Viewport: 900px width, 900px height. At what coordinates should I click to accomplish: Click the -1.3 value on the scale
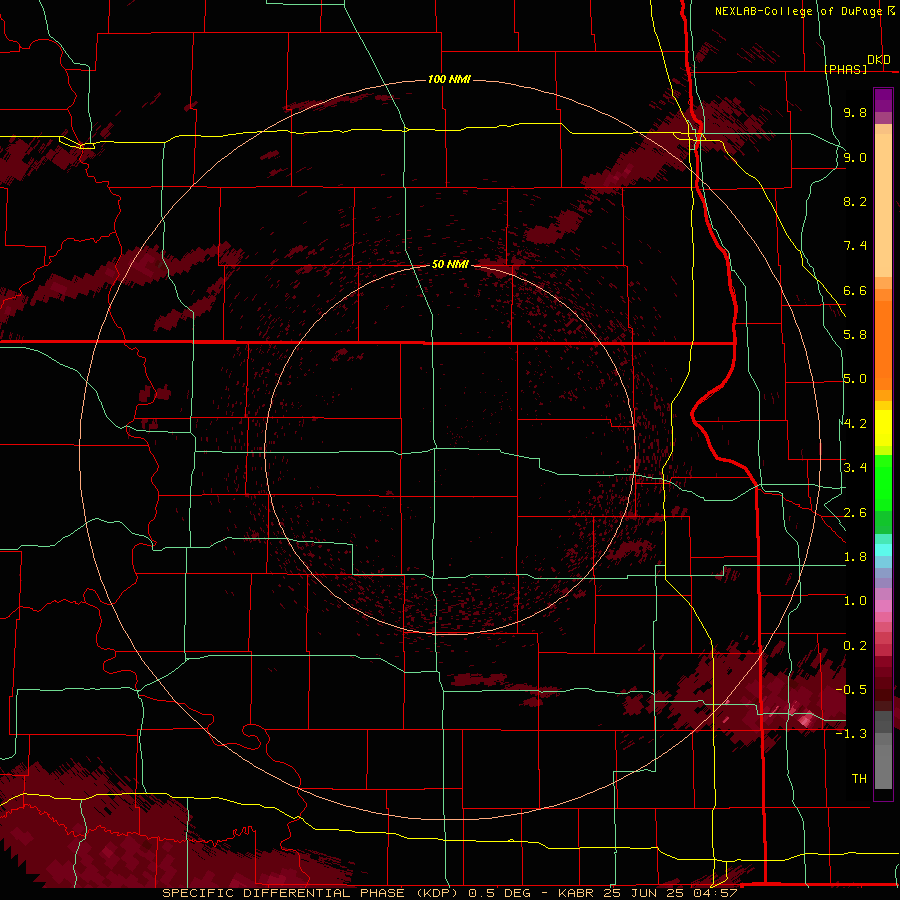tap(851, 734)
